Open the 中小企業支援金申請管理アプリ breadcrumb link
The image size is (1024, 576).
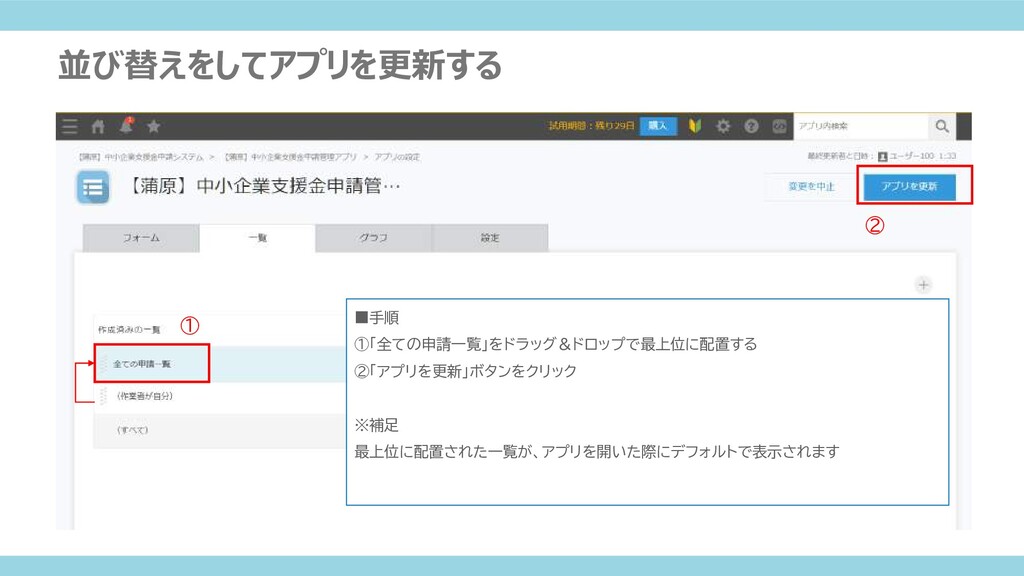(291, 157)
